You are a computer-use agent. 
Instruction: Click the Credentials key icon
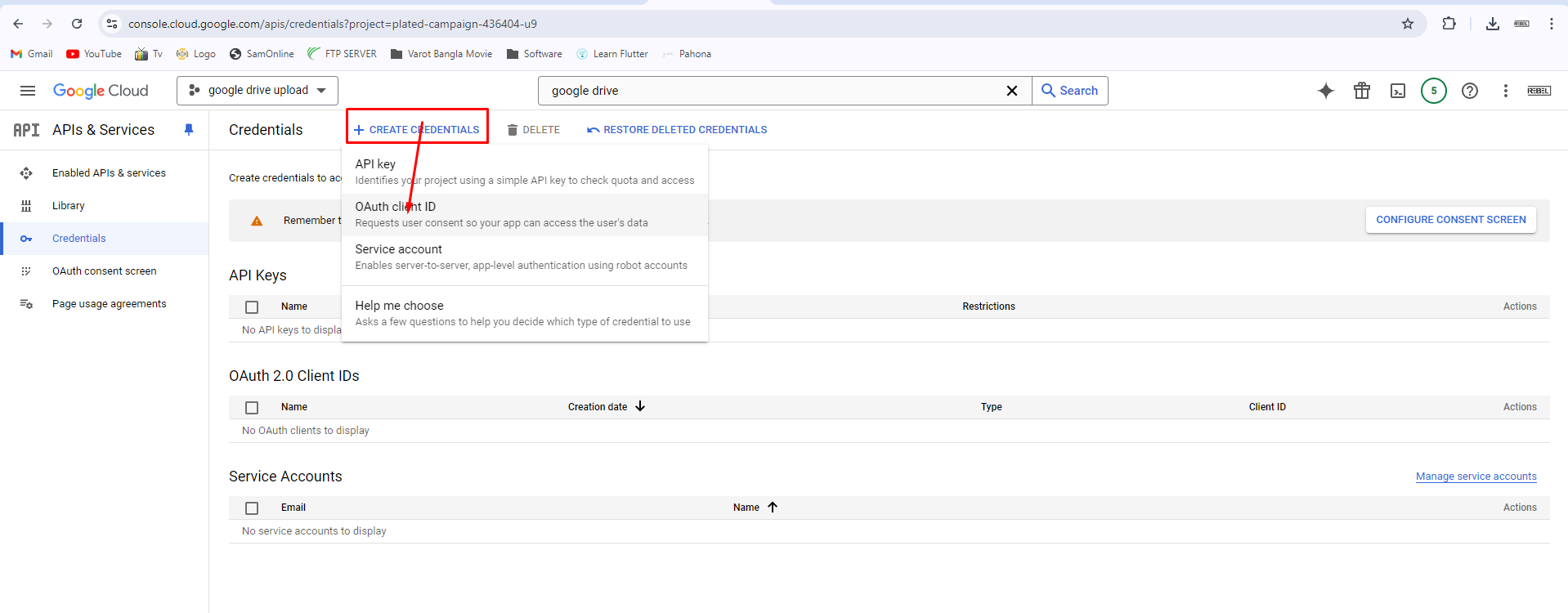point(26,239)
